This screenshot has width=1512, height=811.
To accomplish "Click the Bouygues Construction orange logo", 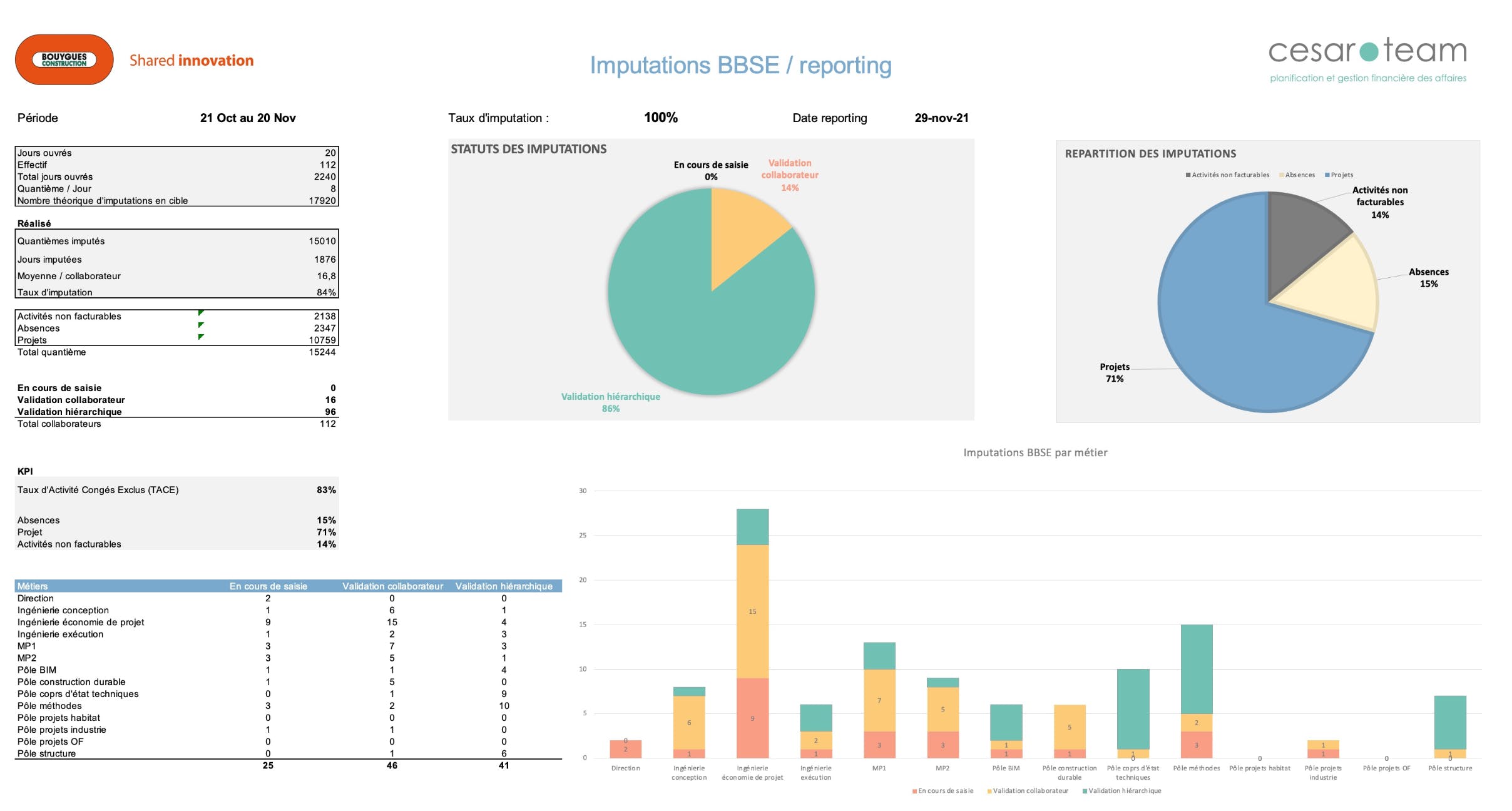I will tap(64, 60).
